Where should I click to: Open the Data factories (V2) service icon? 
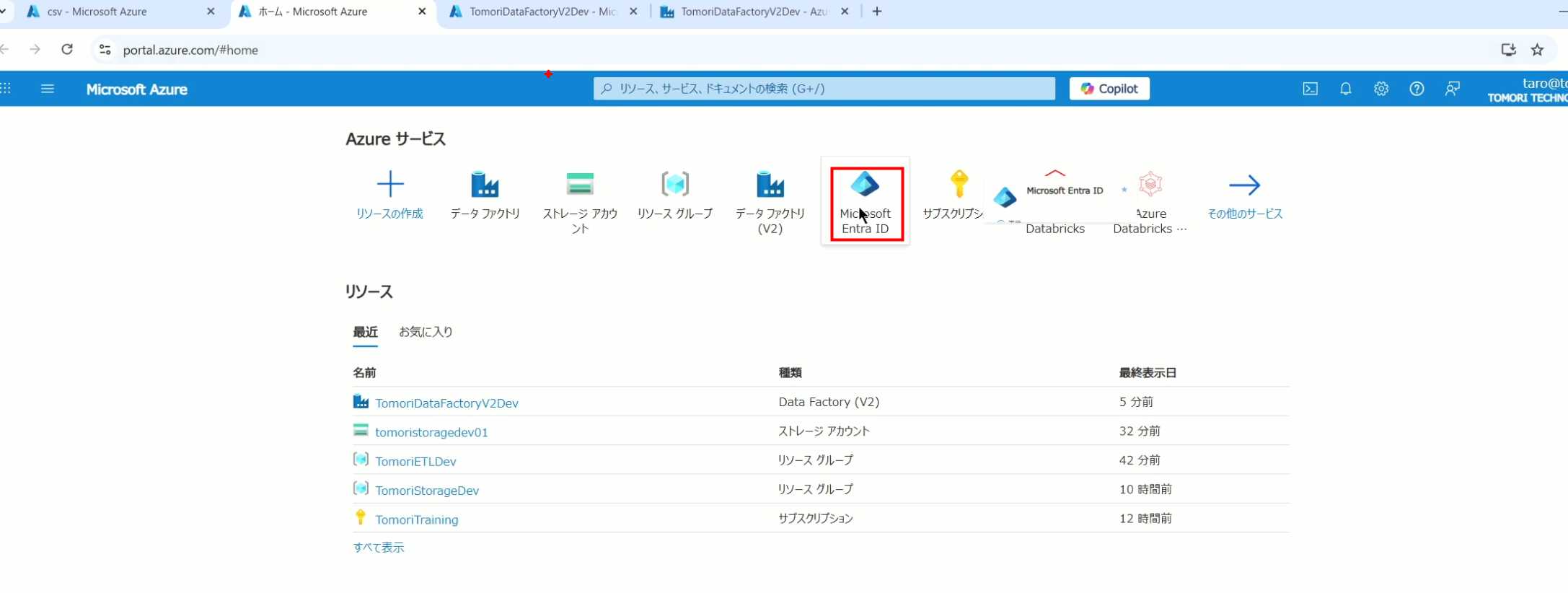click(x=770, y=185)
